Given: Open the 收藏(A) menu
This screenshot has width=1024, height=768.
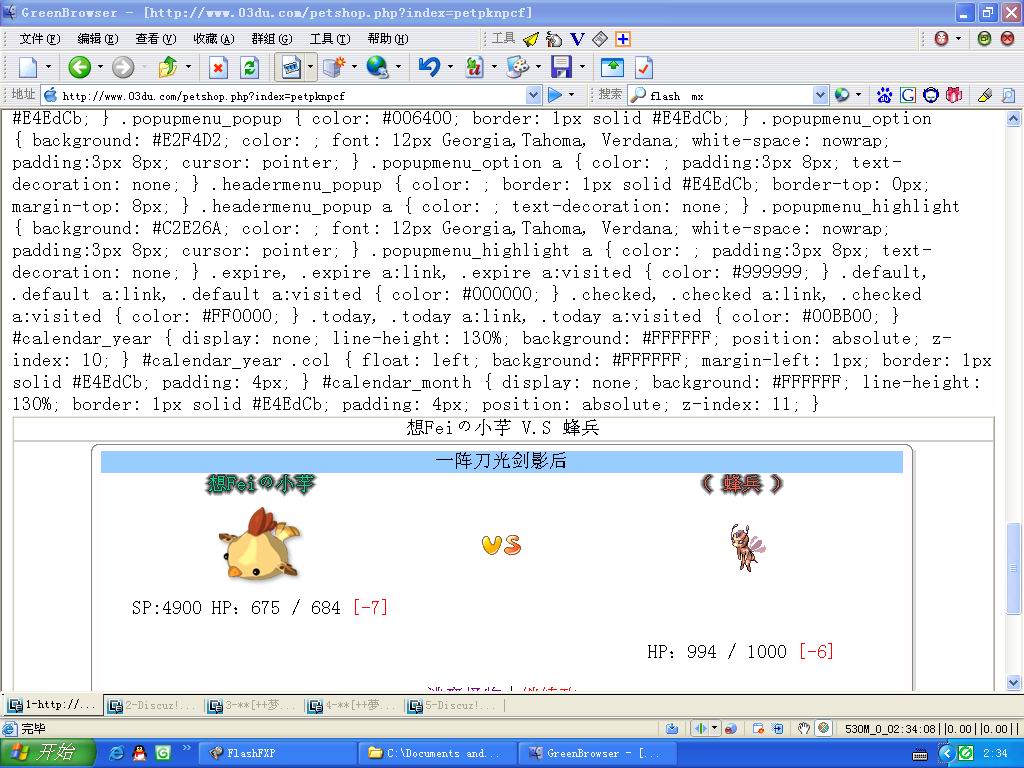Looking at the screenshot, I should 214,39.
